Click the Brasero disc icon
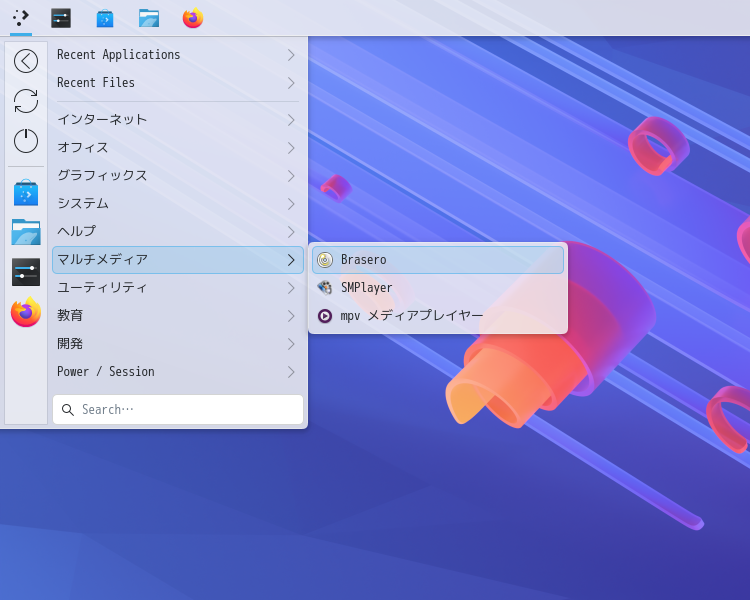This screenshot has width=750, height=600. pos(325,260)
